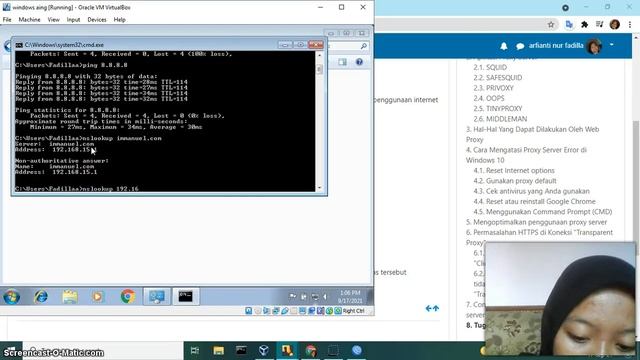This screenshot has width=640, height=360.
Task: Open the Help menu in VirtualBox
Action: click(120, 20)
